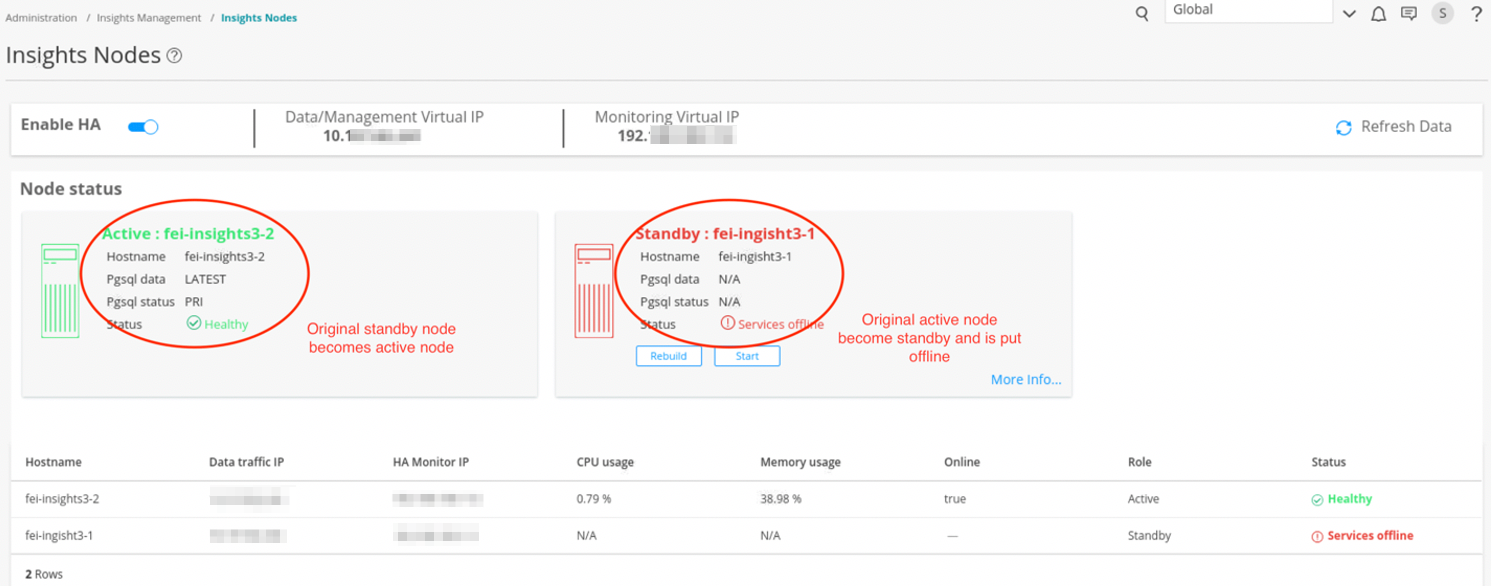Open the messages chat icon
The image size is (1492, 586).
click(x=1408, y=14)
